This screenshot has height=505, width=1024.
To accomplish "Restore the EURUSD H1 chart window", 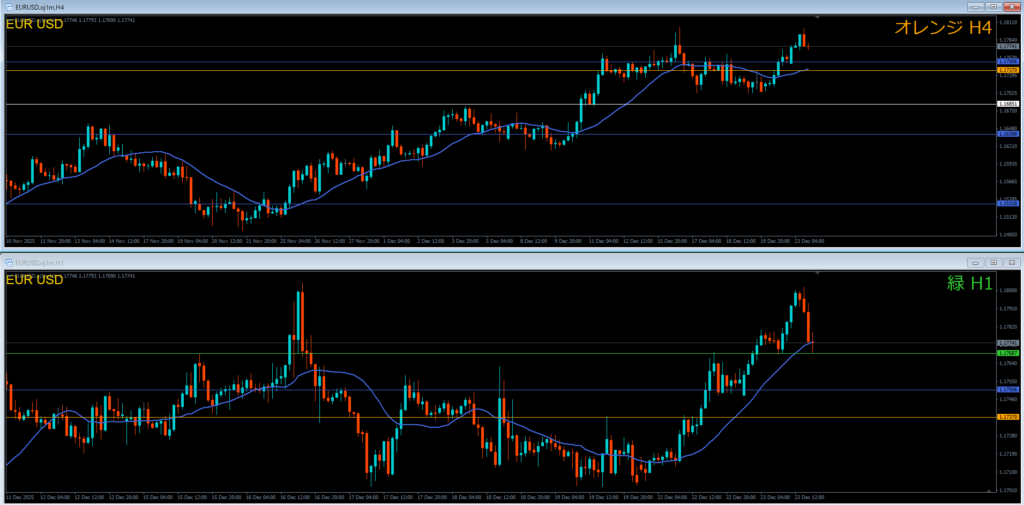I will pos(993,262).
